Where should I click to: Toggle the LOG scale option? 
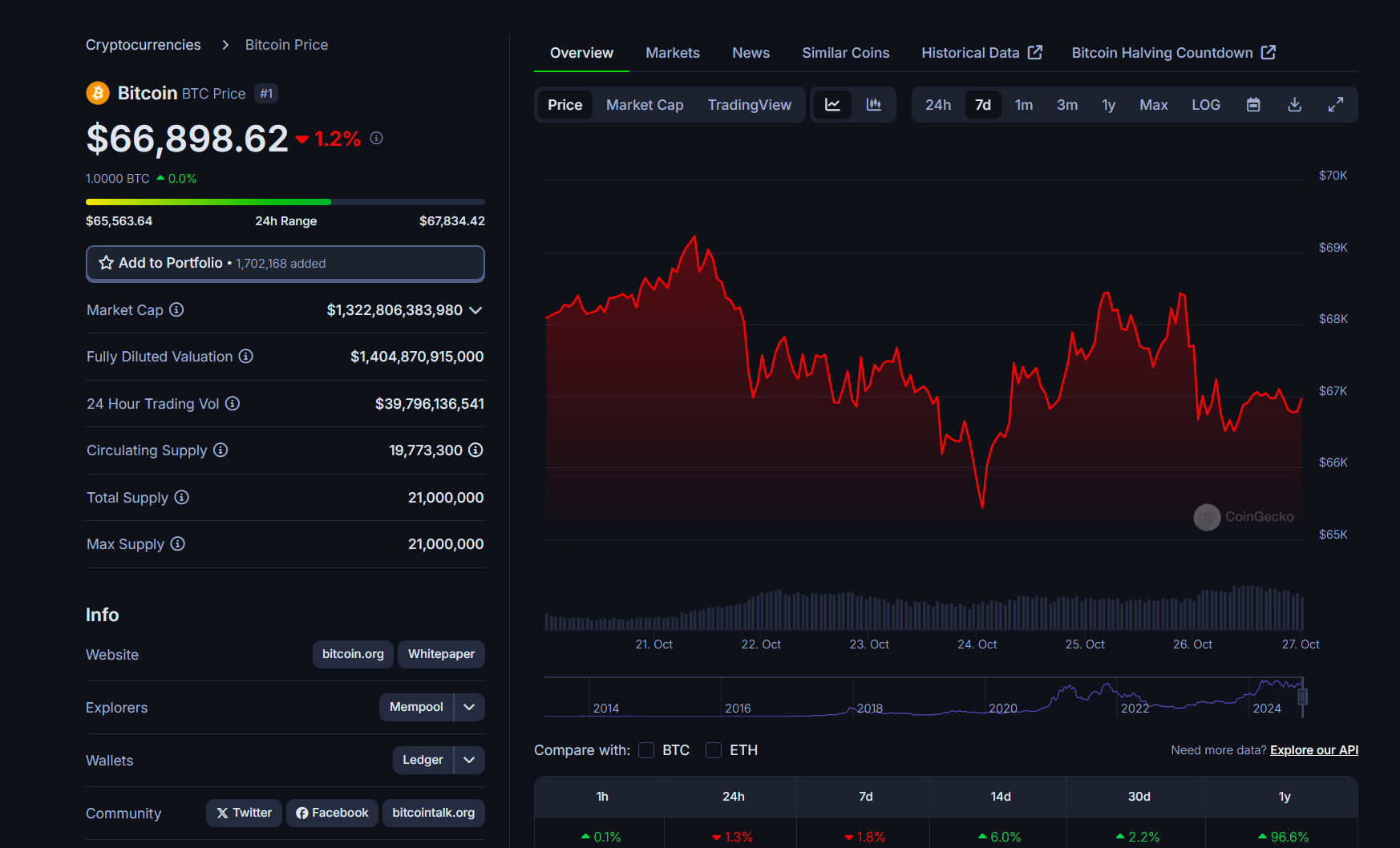[1205, 105]
